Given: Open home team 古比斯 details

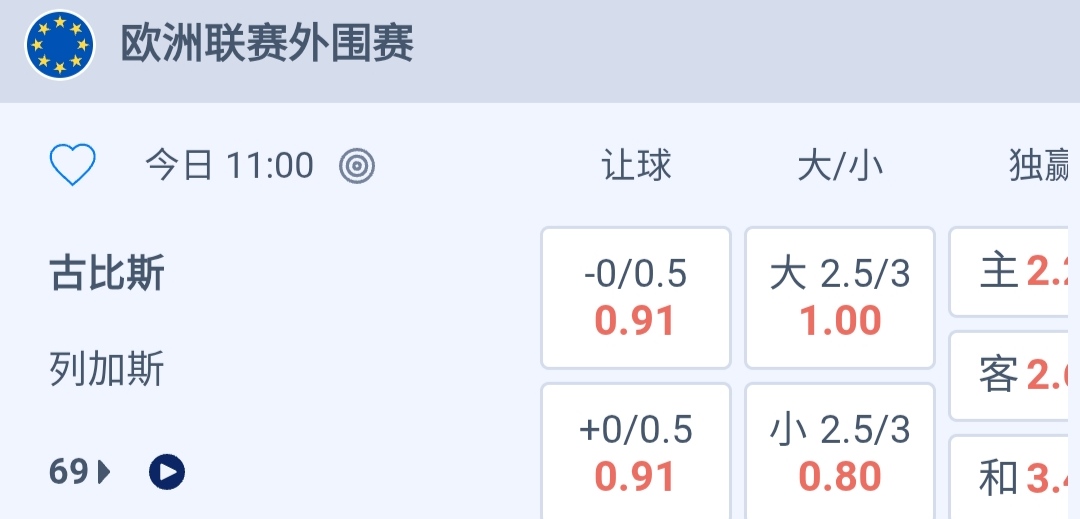Looking at the screenshot, I should coord(107,274).
